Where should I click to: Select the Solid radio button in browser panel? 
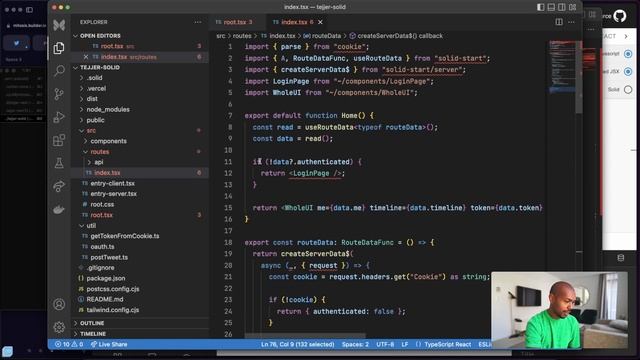point(628,89)
